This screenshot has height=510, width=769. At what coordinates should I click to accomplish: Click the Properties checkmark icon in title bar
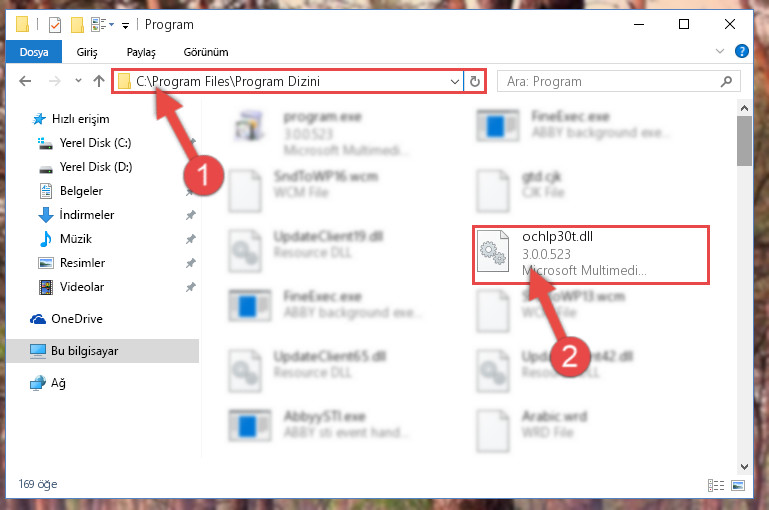(x=55, y=25)
